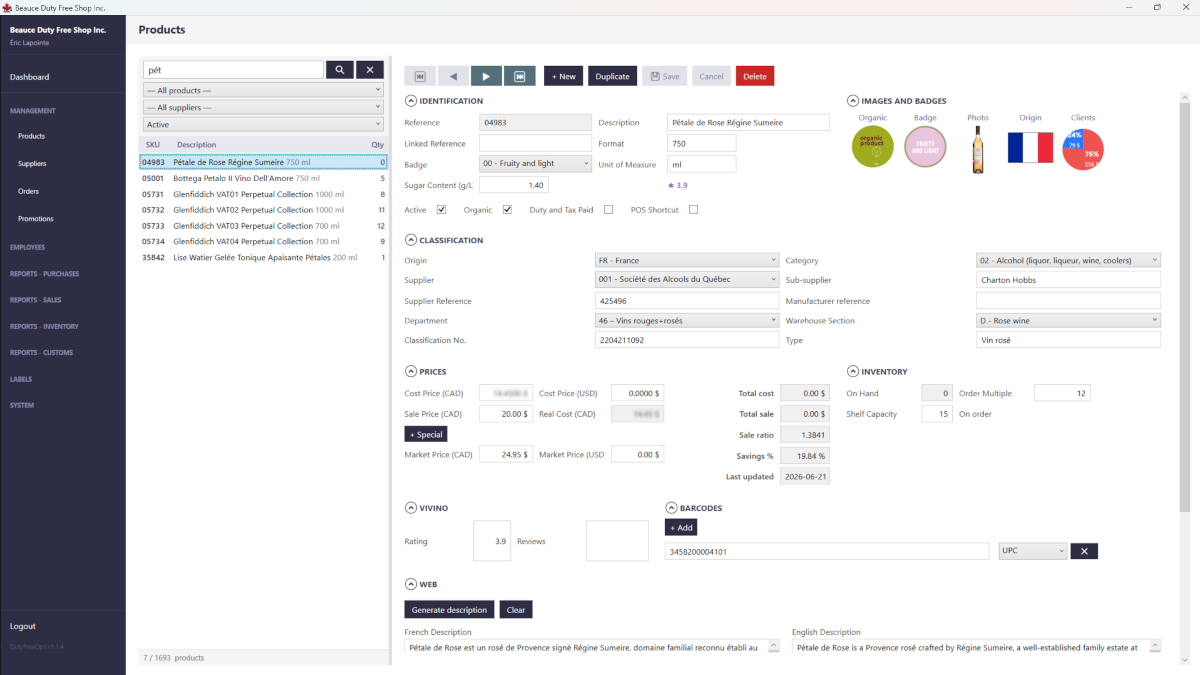Go to next record arrow button
The height and width of the screenshot is (675, 1200).
486,76
